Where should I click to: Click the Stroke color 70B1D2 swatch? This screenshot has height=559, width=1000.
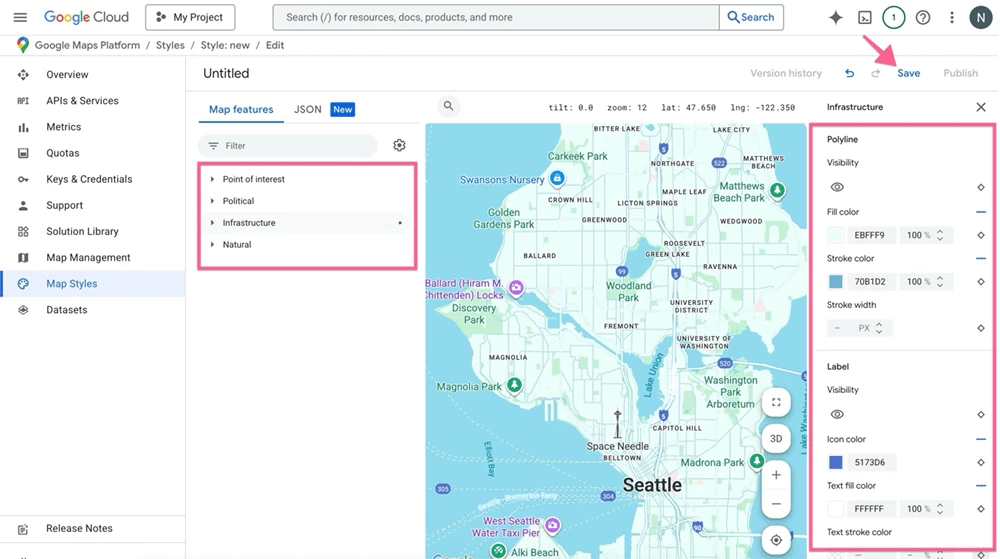(835, 282)
